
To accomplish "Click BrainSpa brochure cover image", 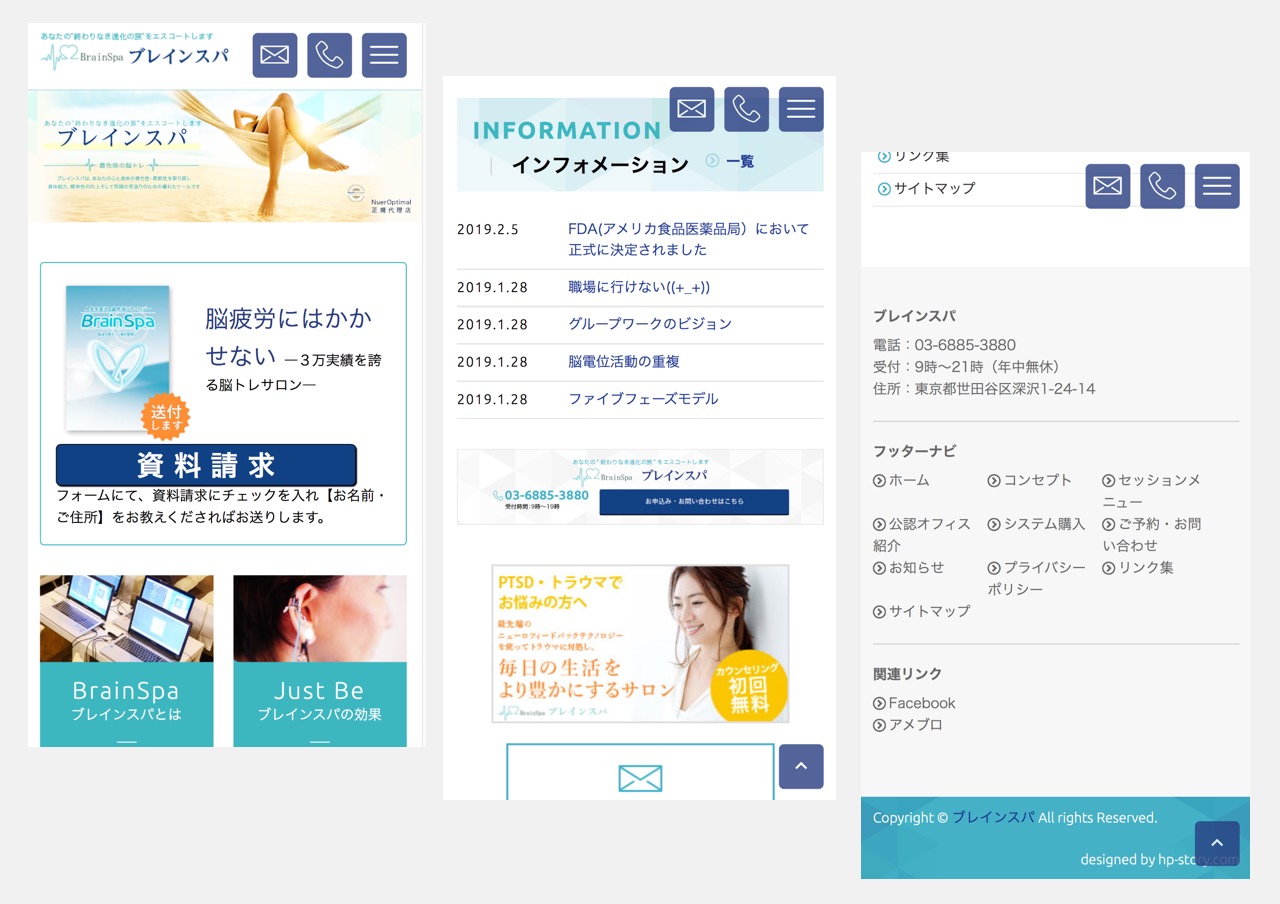I will [x=118, y=359].
